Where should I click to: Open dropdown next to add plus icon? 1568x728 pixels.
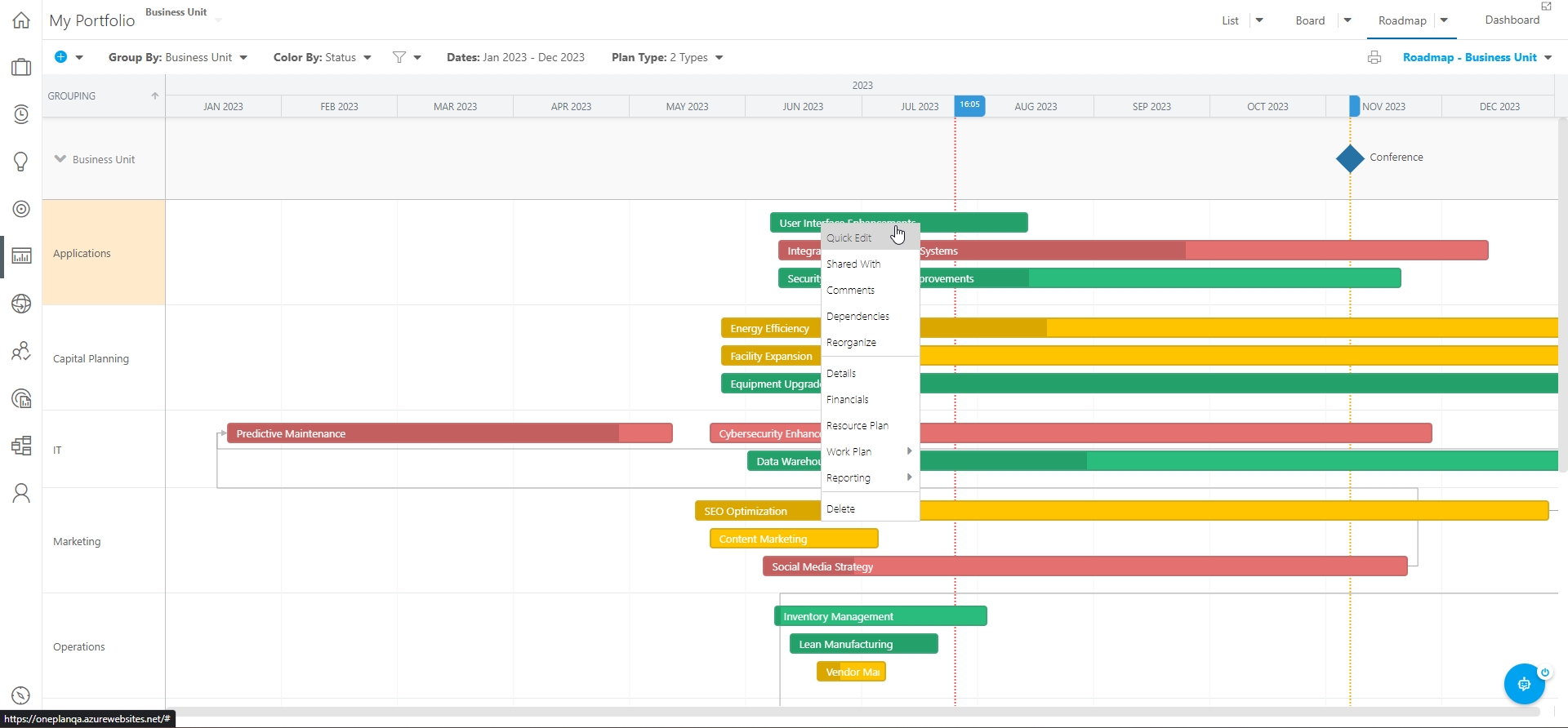(79, 57)
